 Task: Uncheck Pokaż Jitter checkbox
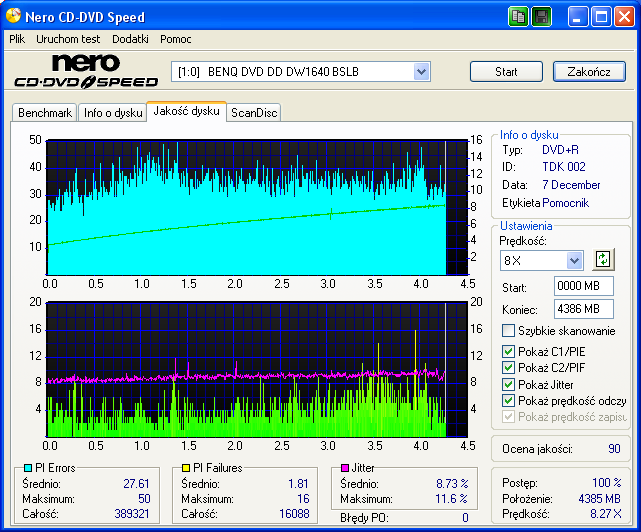[508, 384]
